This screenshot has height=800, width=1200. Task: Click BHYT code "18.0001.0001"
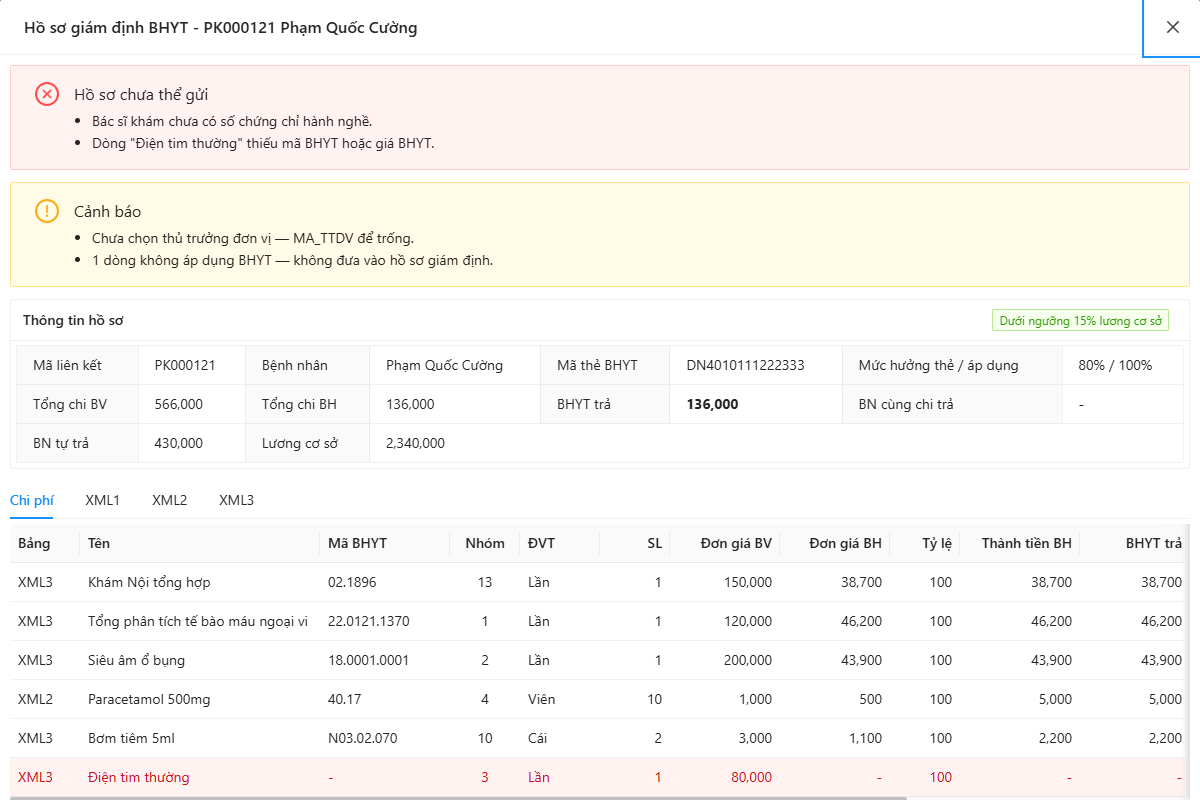368,660
